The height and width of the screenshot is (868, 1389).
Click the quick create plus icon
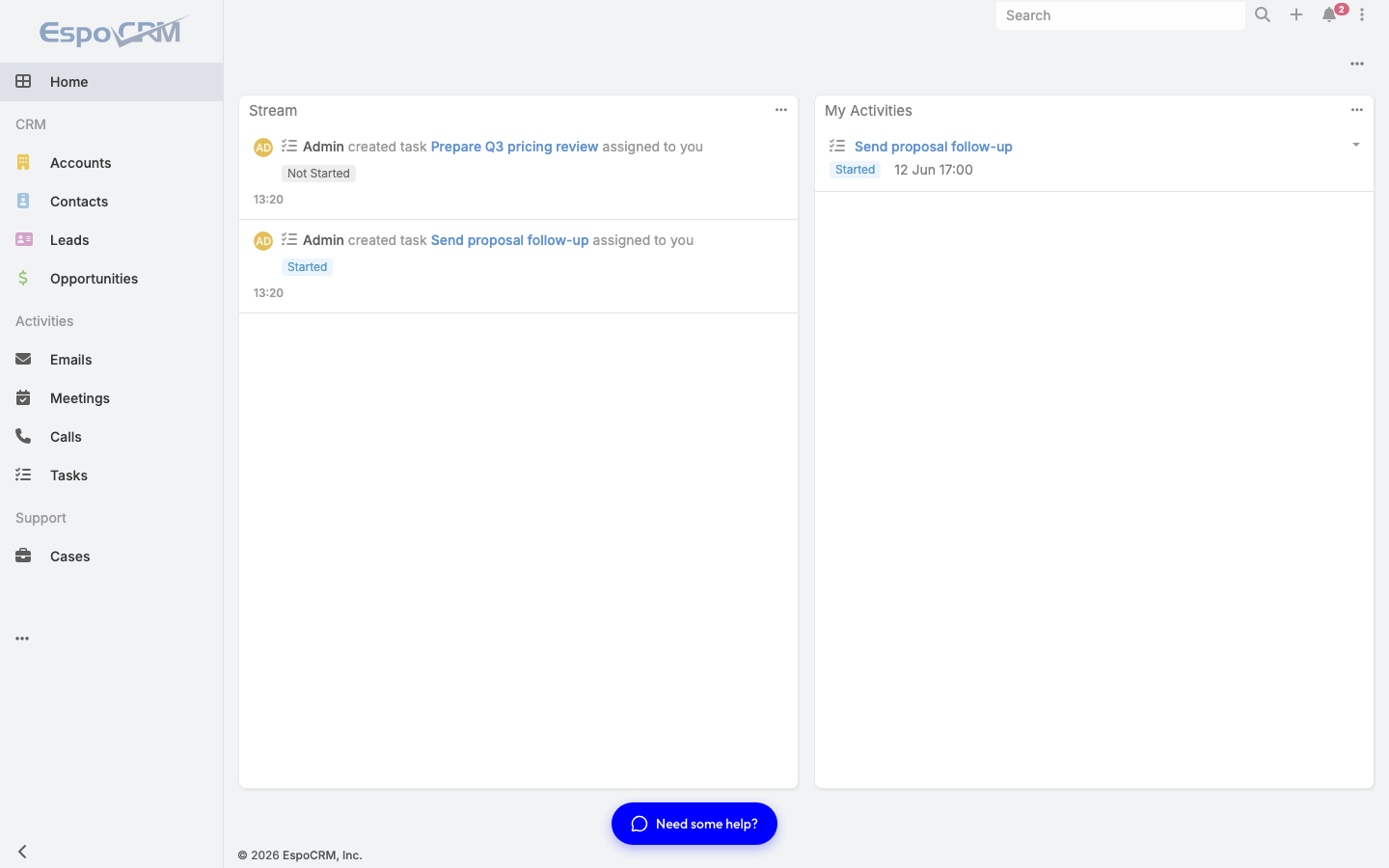(1296, 14)
